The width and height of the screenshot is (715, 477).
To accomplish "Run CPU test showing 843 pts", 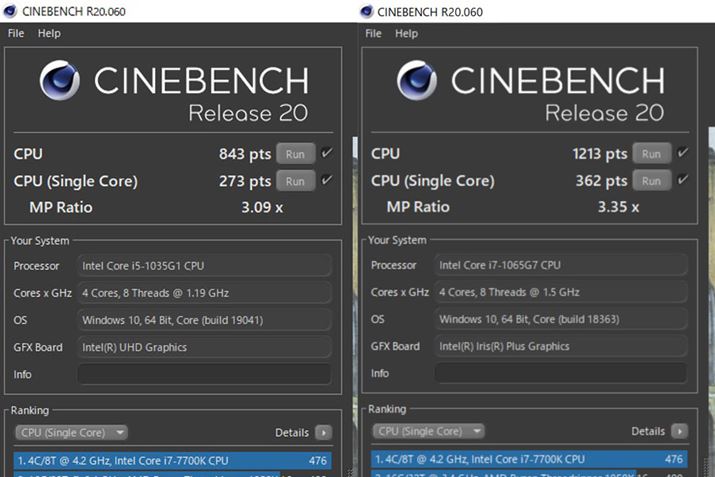I will [295, 154].
